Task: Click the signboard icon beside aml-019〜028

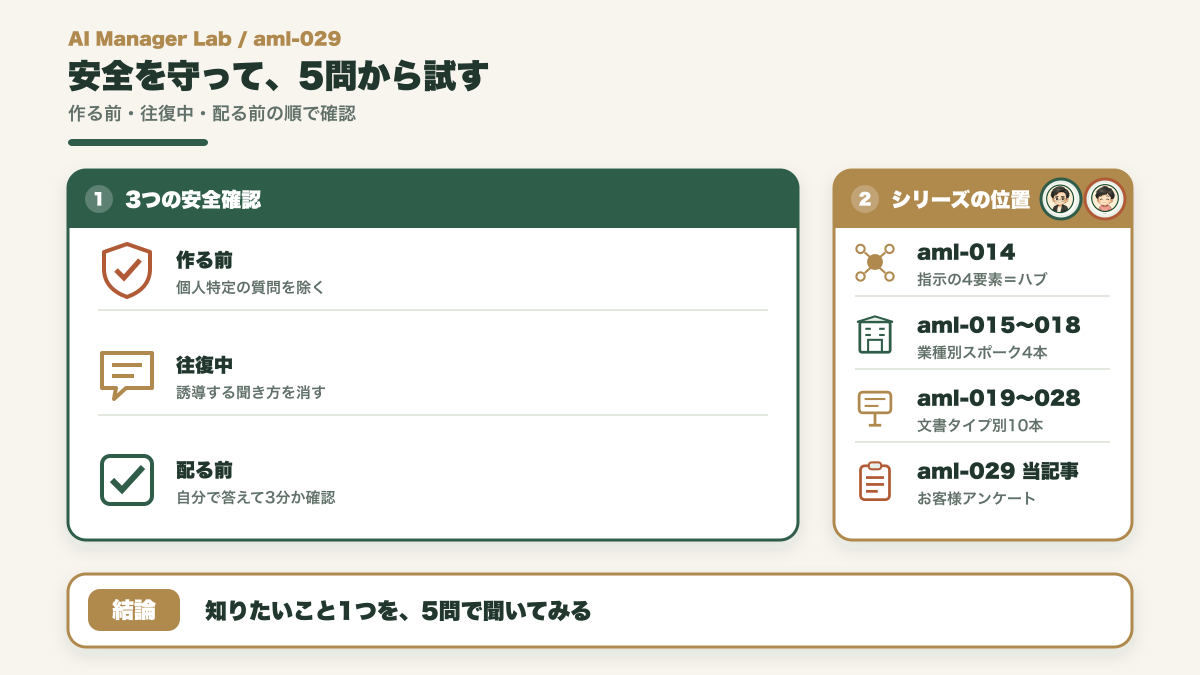Action: pyautogui.click(x=875, y=407)
